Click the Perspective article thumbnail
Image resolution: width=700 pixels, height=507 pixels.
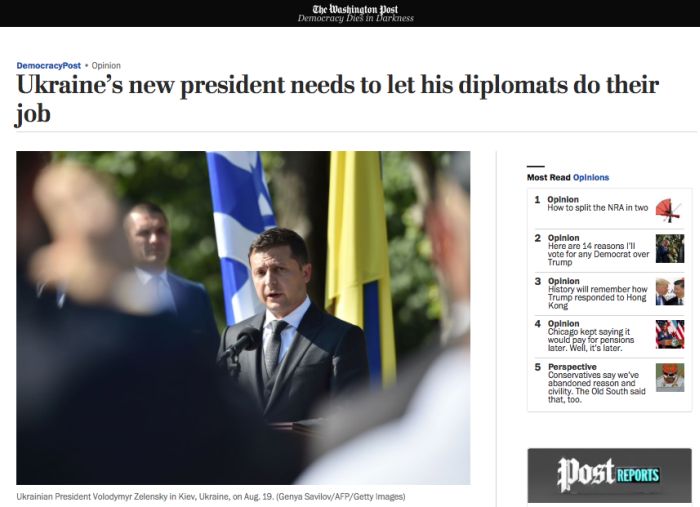tap(670, 378)
